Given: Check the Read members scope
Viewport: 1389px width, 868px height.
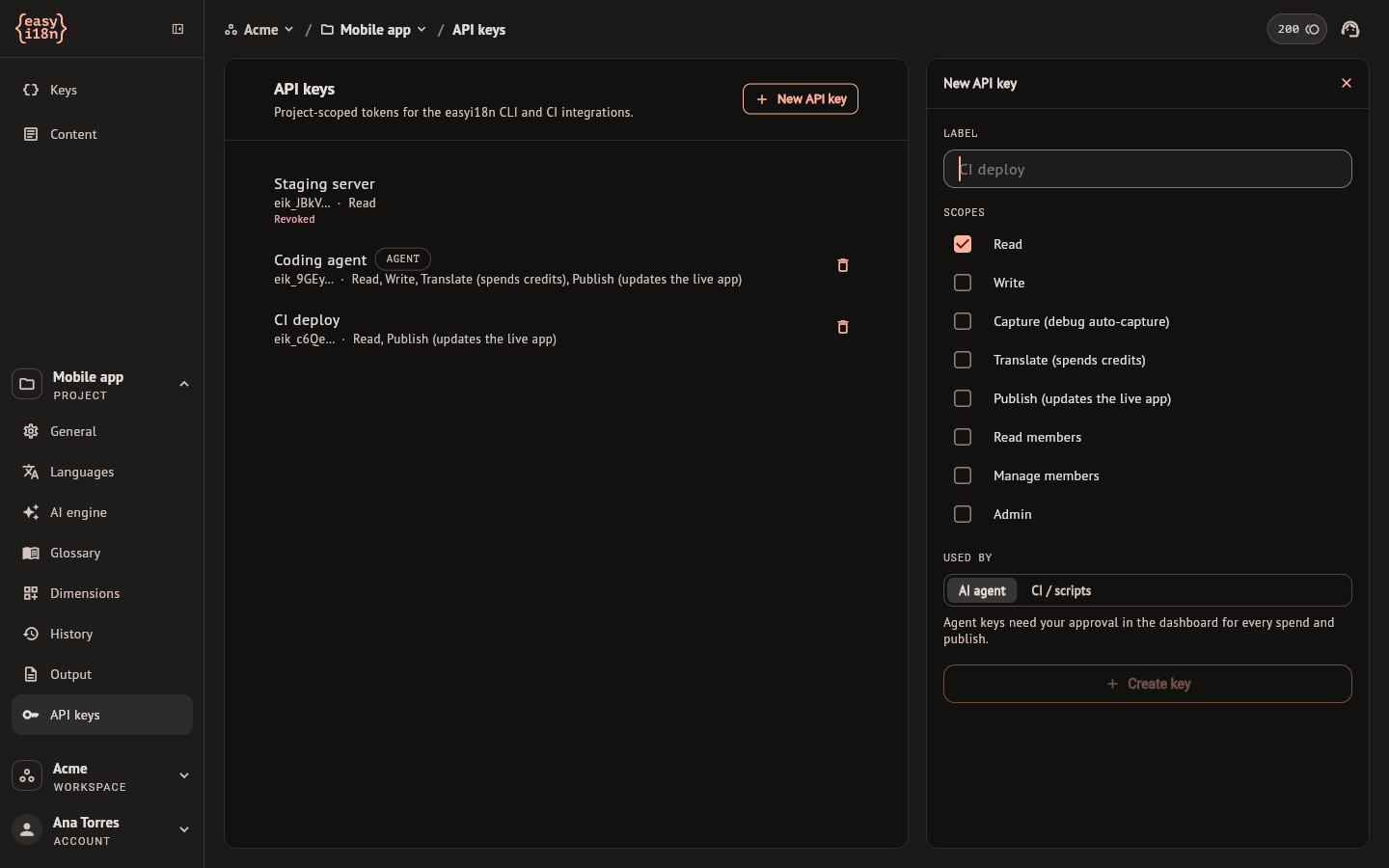Looking at the screenshot, I should click(963, 437).
